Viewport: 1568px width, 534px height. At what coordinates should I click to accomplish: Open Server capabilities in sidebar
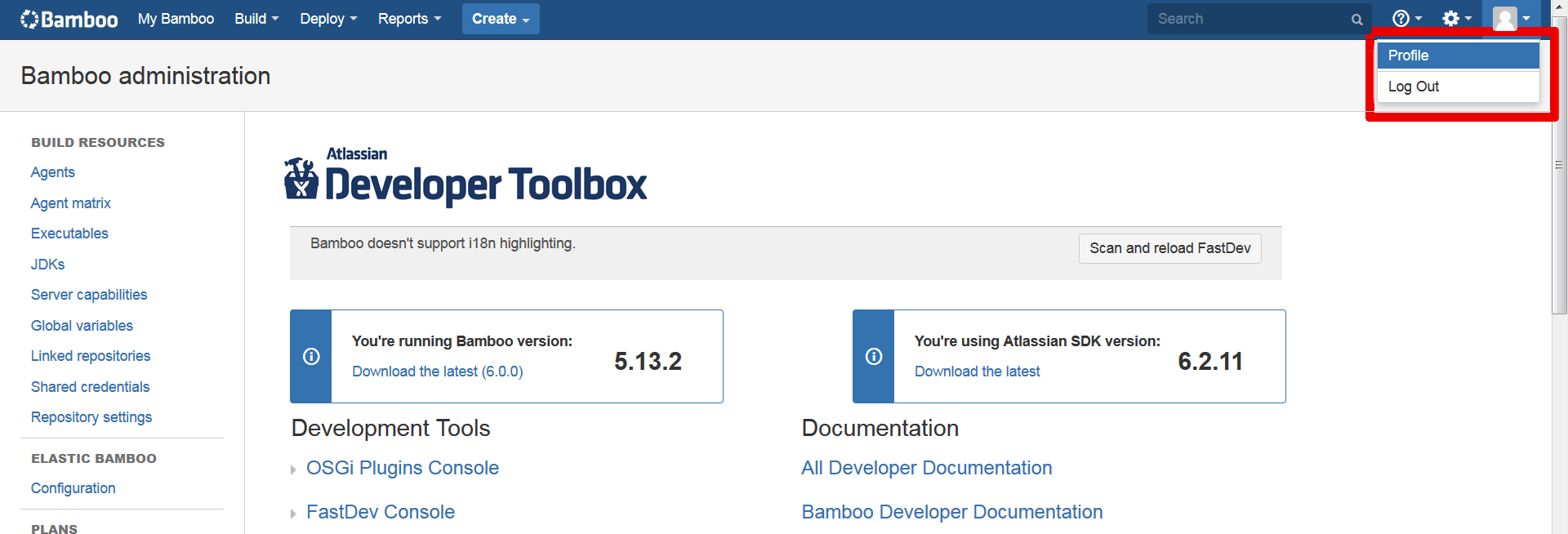[89, 295]
